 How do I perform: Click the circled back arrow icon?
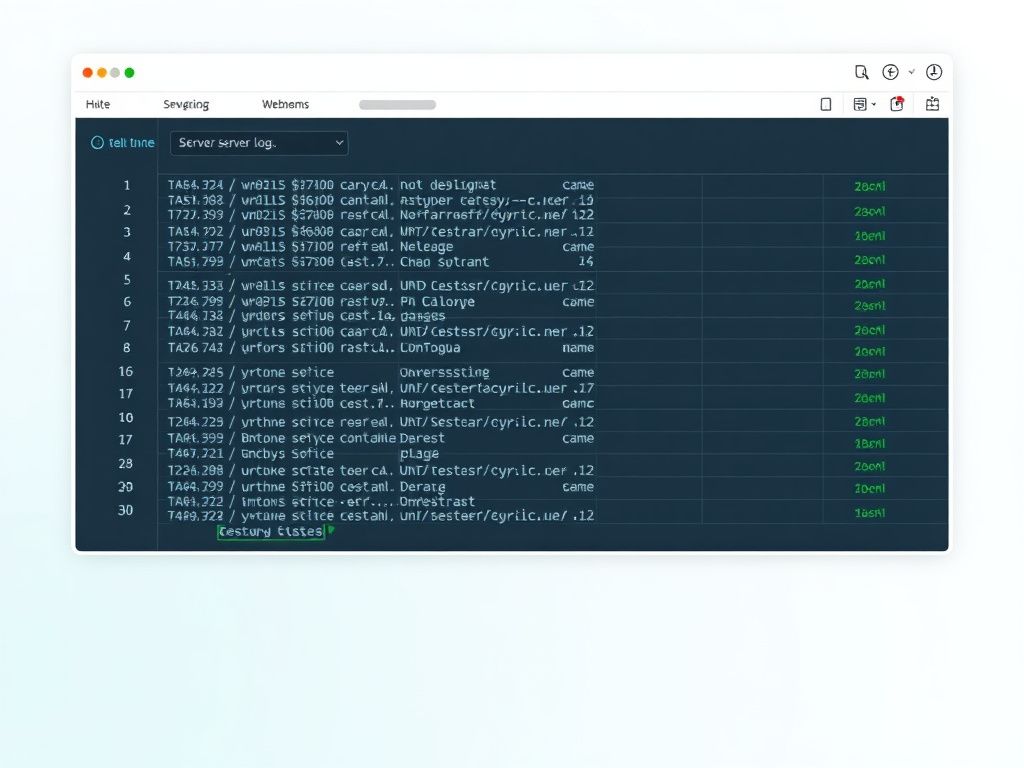point(890,72)
